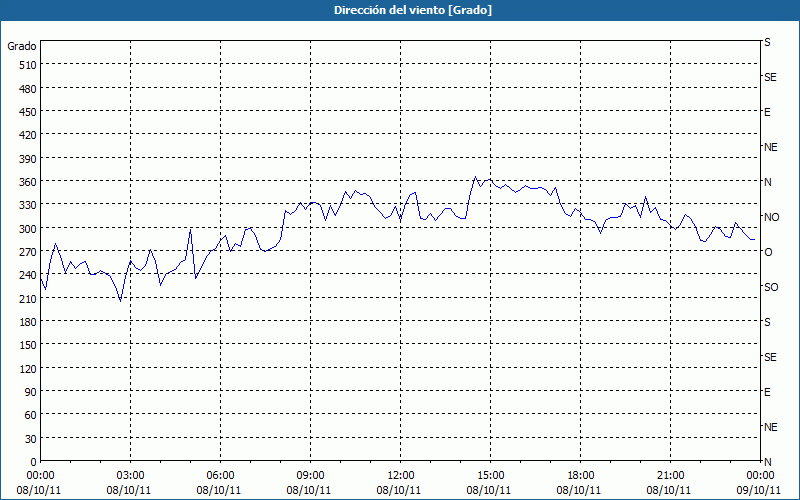Click the wind direction line peak near 15:00
Viewport: 800px width, 500px height.
[476, 177]
